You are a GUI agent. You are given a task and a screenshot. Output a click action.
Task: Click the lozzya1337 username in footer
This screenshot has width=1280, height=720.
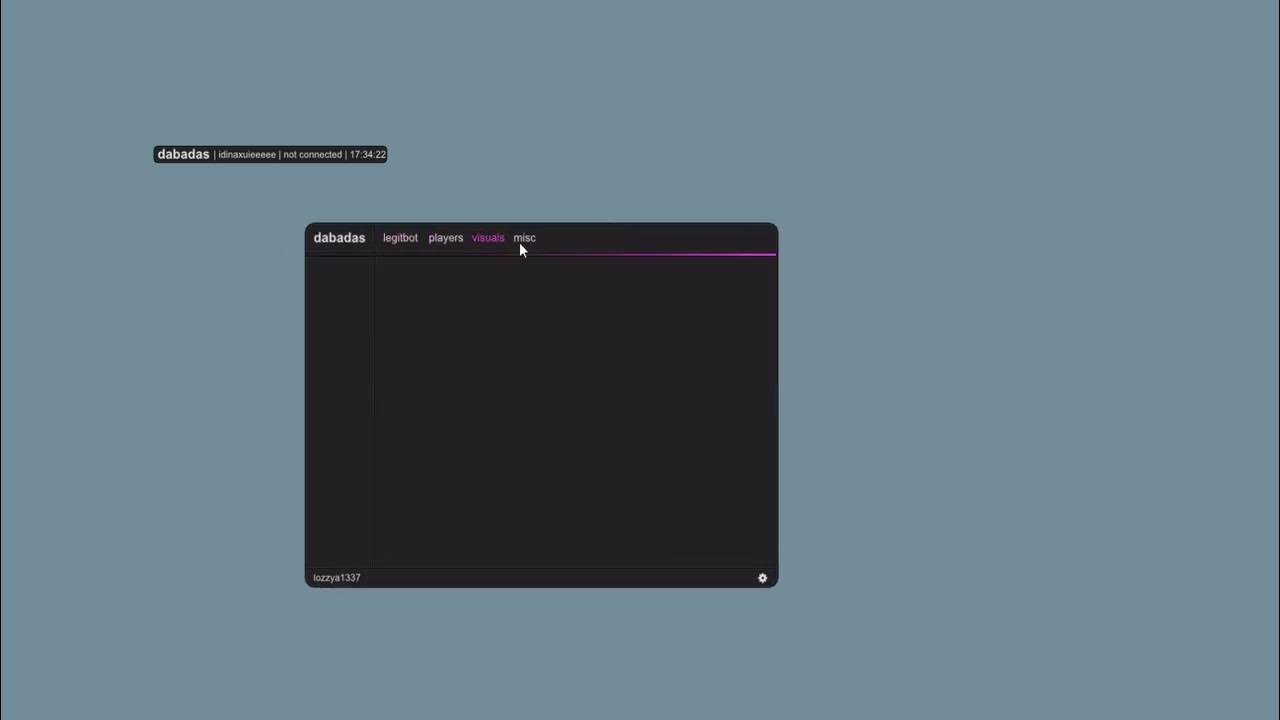pos(337,578)
